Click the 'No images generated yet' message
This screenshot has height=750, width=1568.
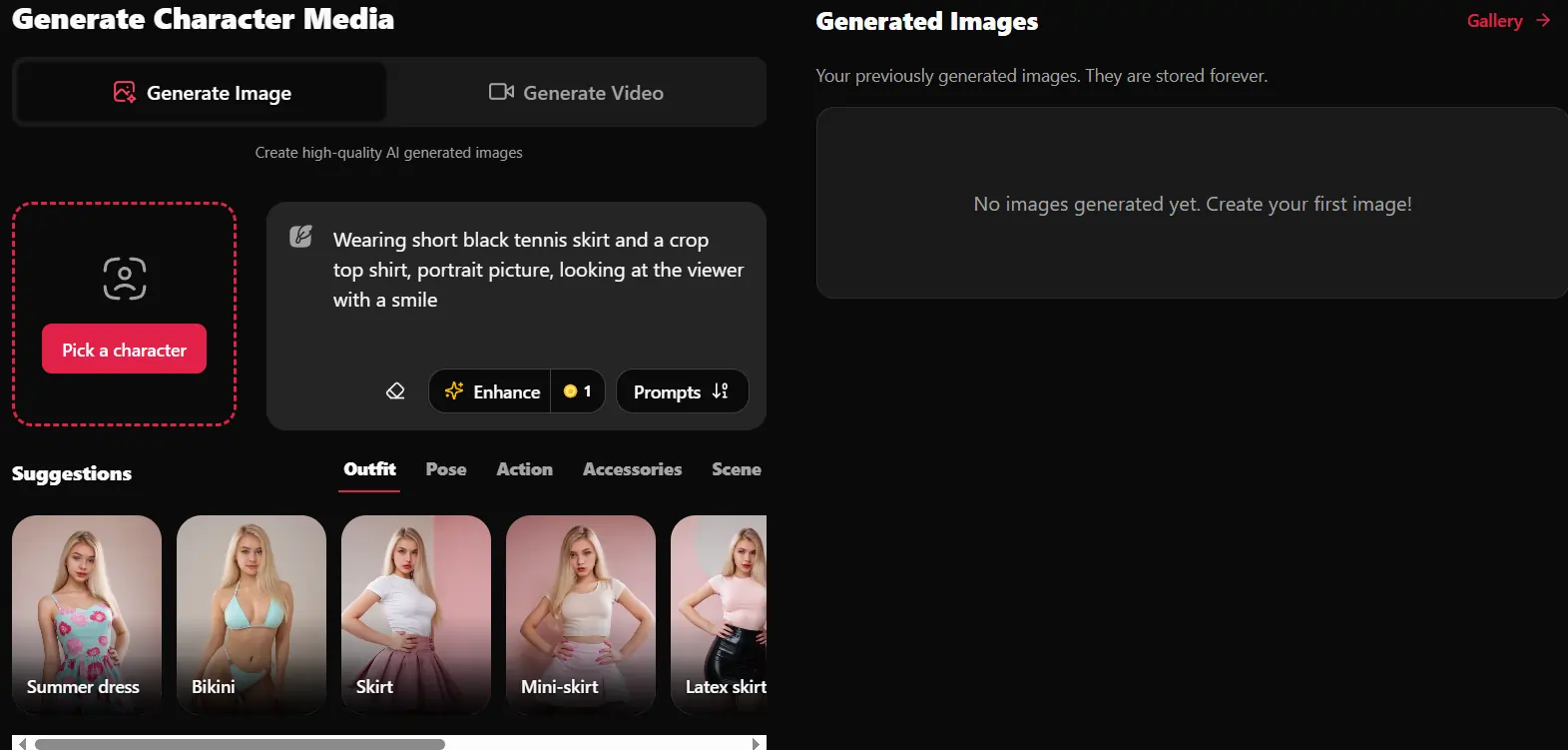coord(1193,204)
